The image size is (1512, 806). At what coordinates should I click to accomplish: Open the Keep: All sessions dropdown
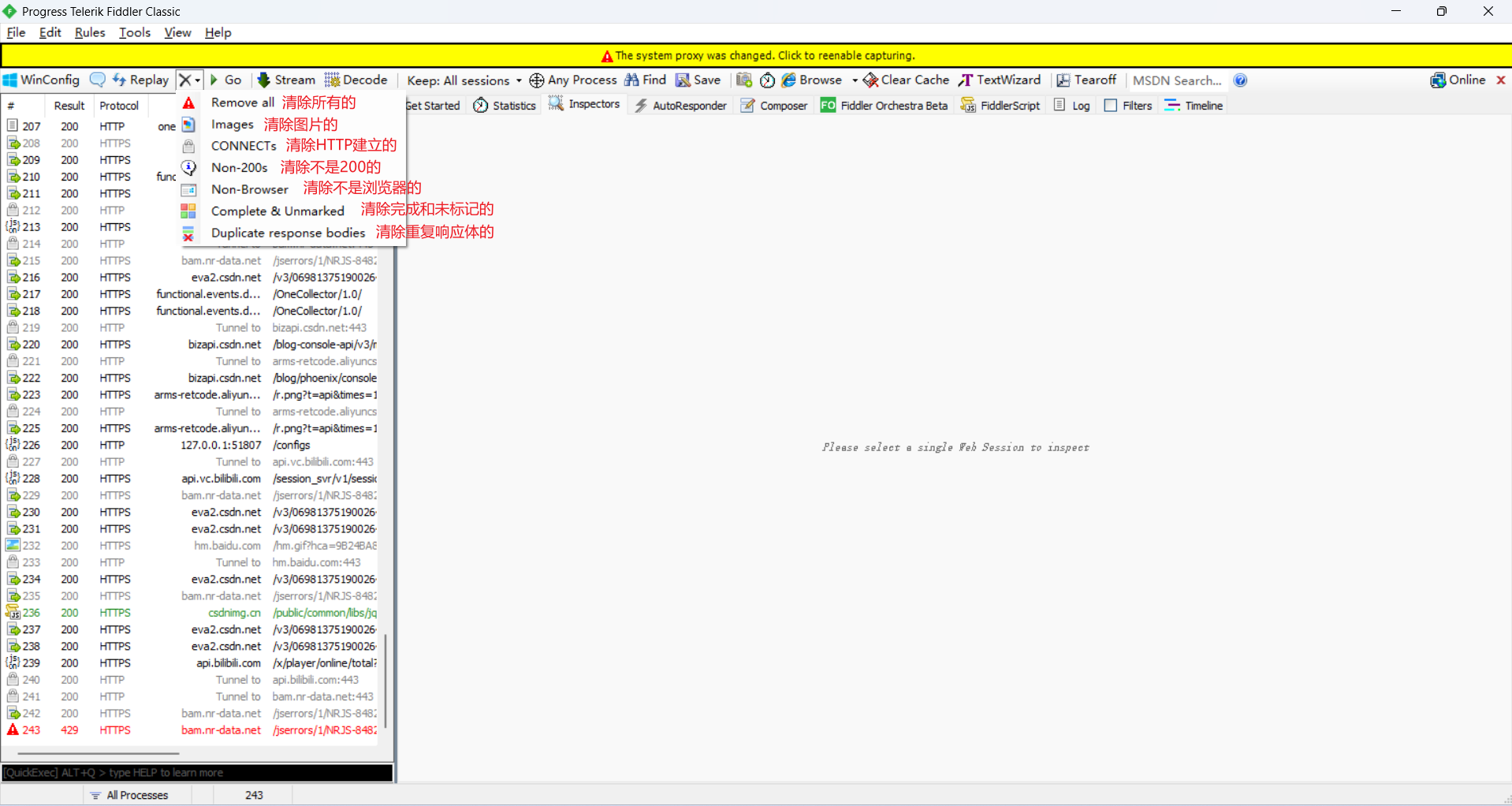click(x=464, y=80)
